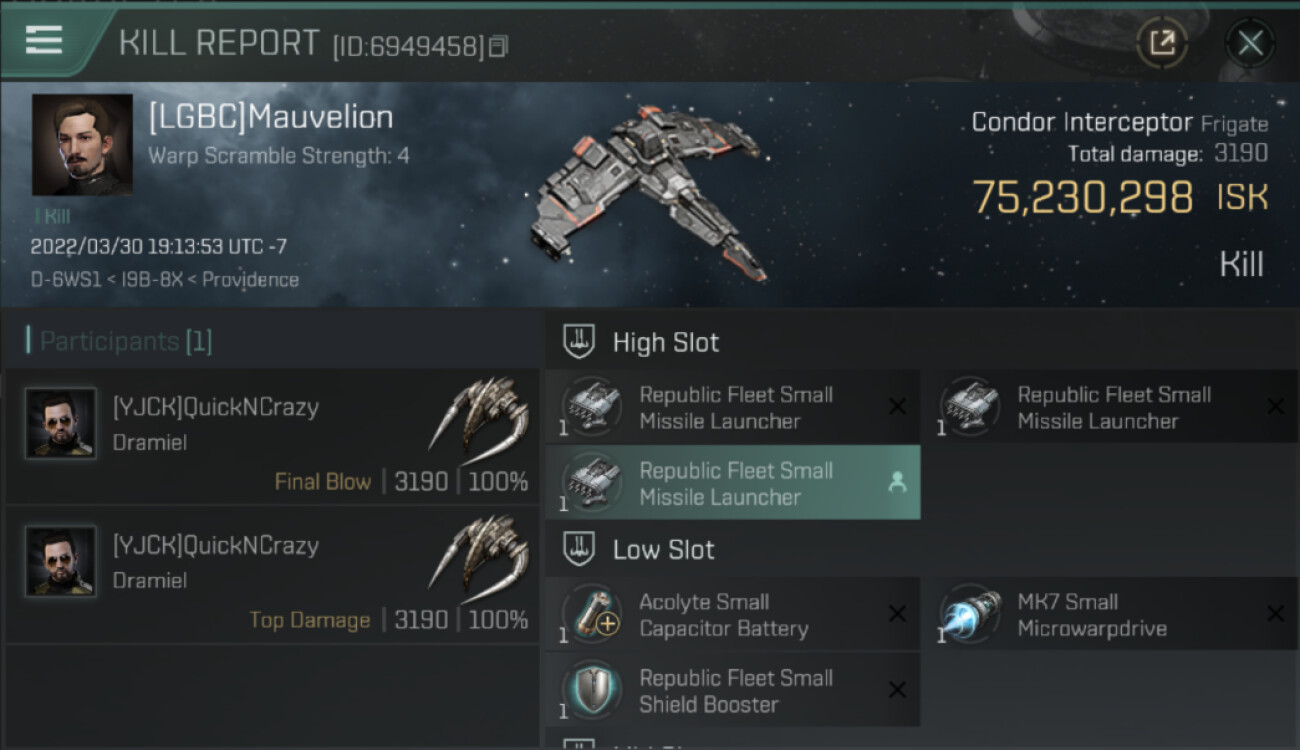Click the second Dramiel ship icon
This screenshot has height=750, width=1300.
point(480,552)
